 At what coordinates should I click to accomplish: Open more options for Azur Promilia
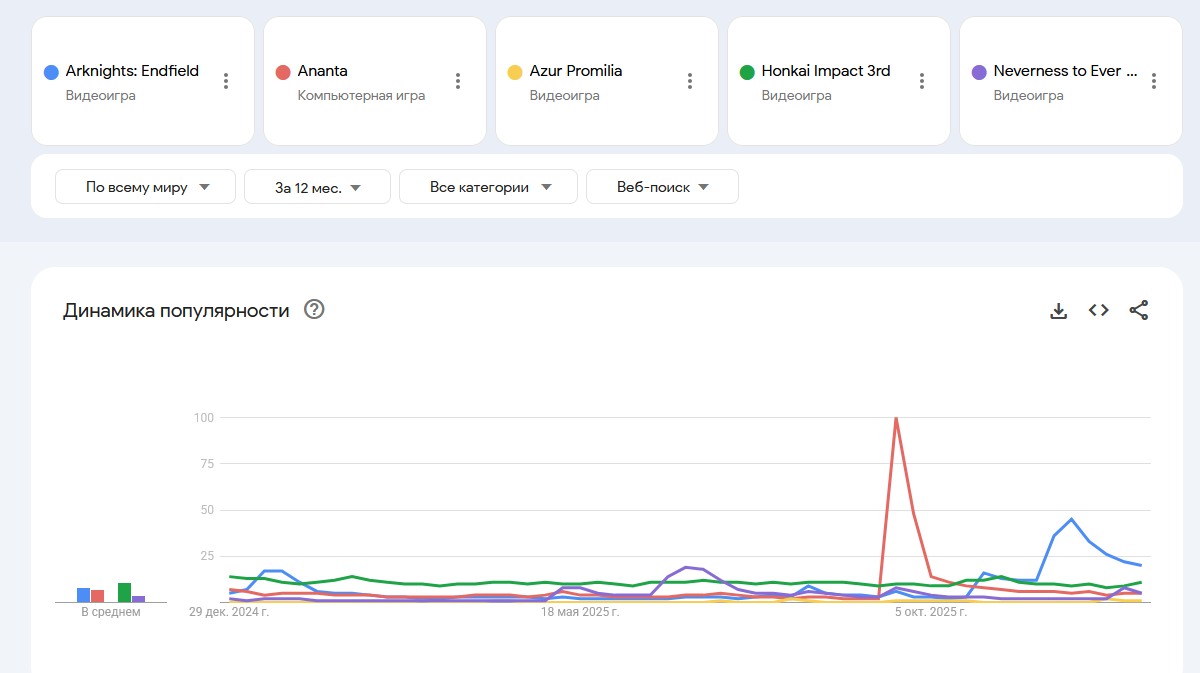click(690, 81)
